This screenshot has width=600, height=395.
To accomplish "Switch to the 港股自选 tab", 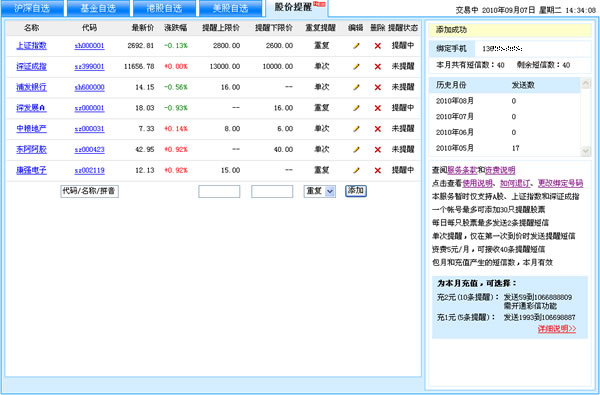I will click(x=165, y=8).
